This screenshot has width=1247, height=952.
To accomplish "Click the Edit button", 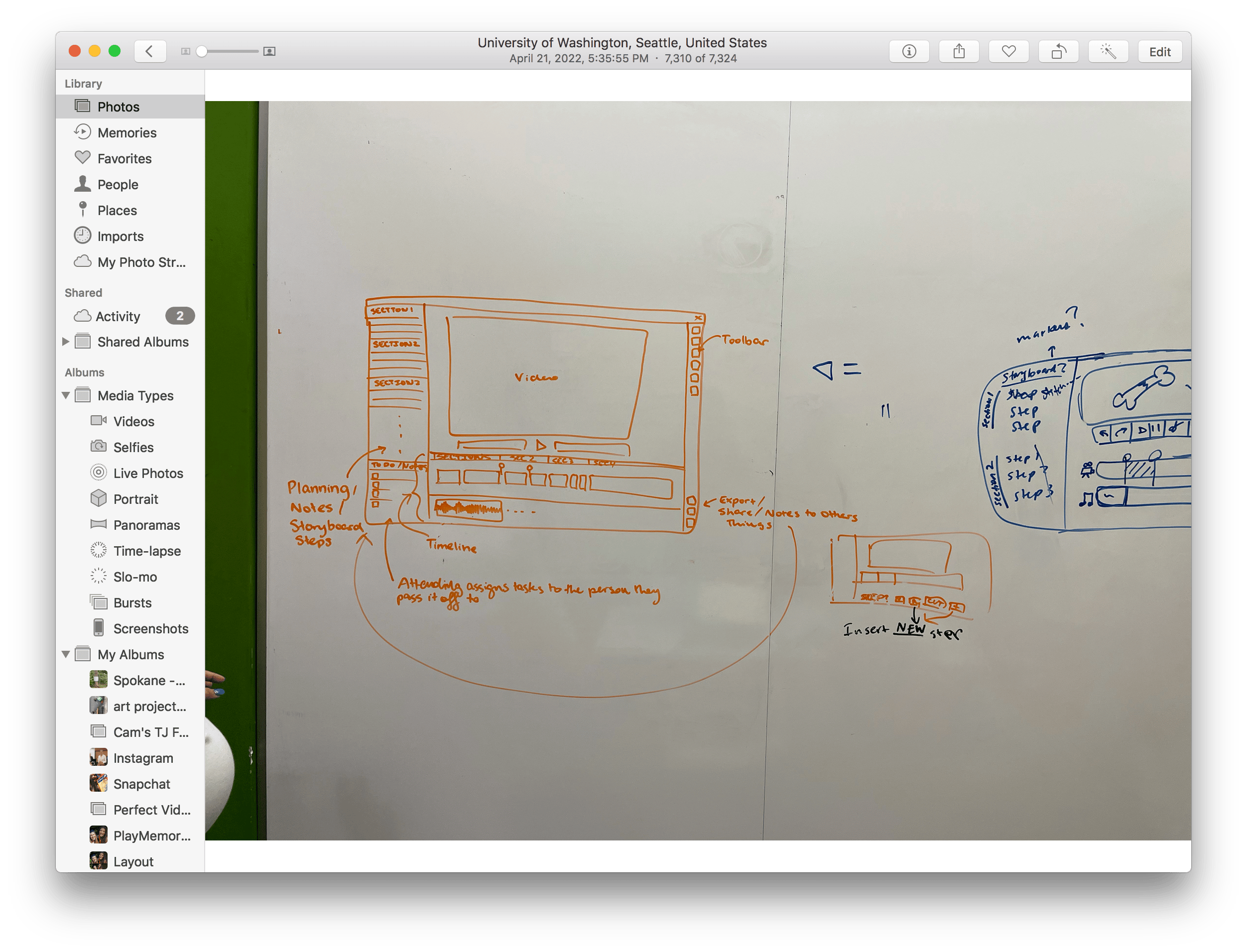I will (1159, 52).
